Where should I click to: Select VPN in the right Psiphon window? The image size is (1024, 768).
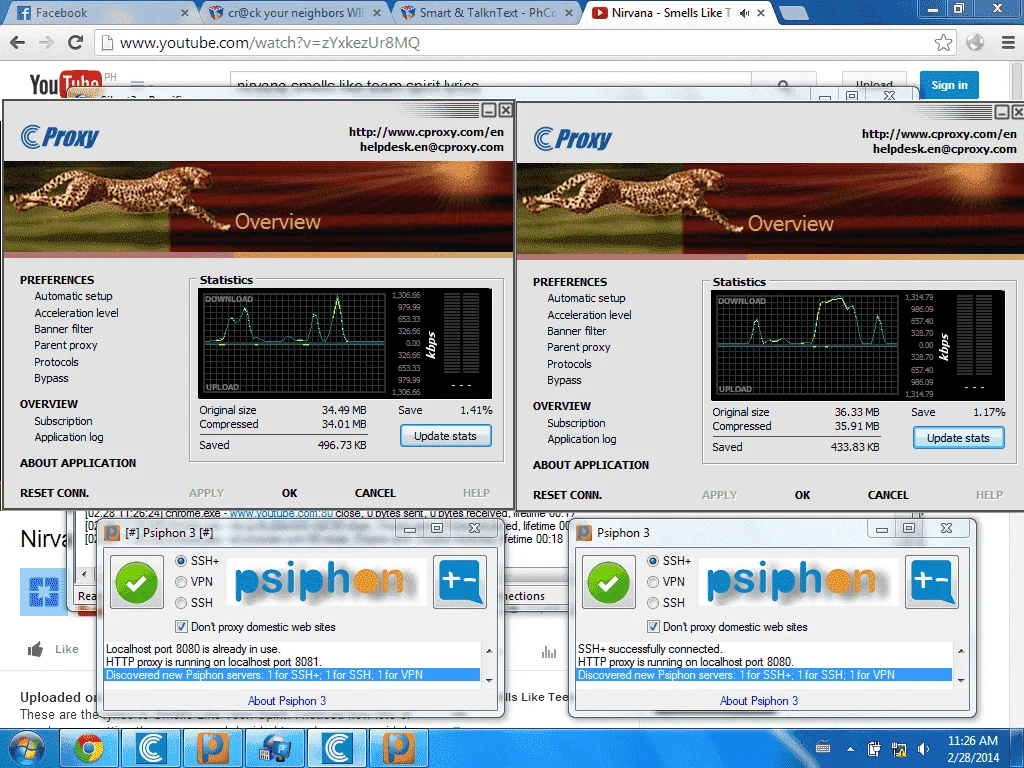(652, 582)
